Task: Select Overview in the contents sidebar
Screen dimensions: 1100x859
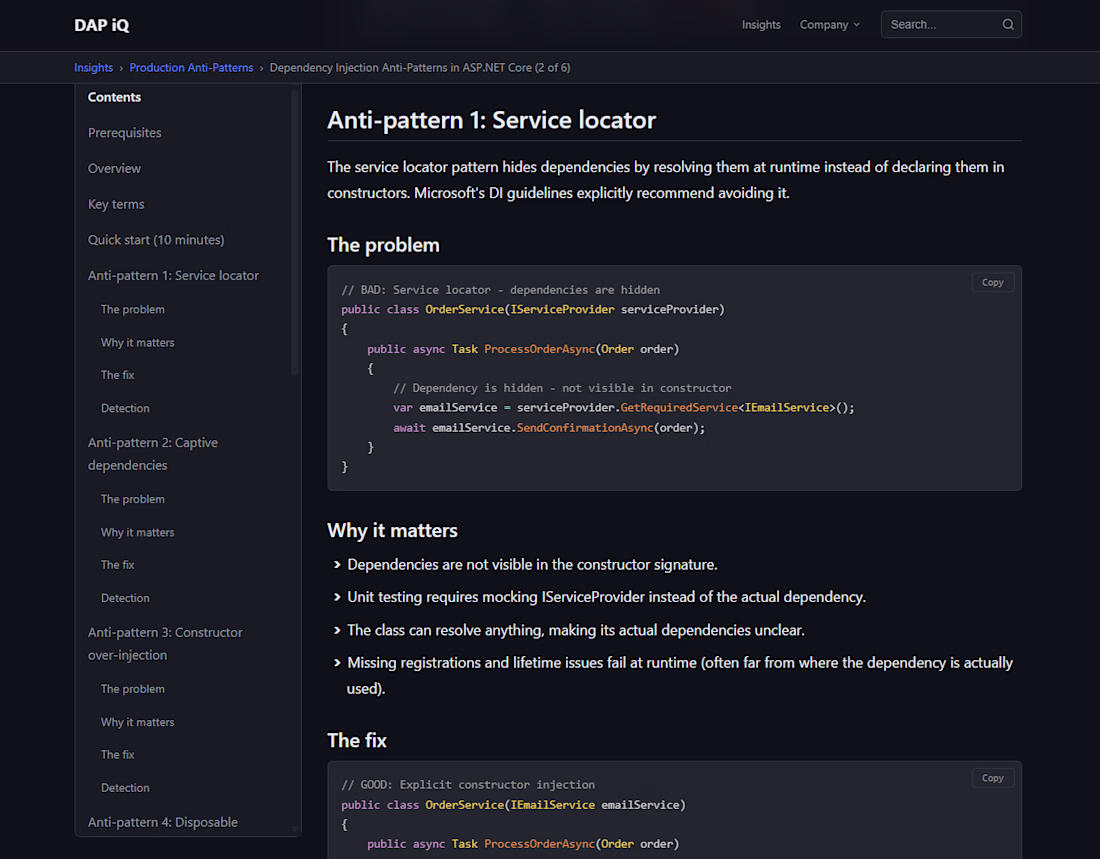Action: 114,169
